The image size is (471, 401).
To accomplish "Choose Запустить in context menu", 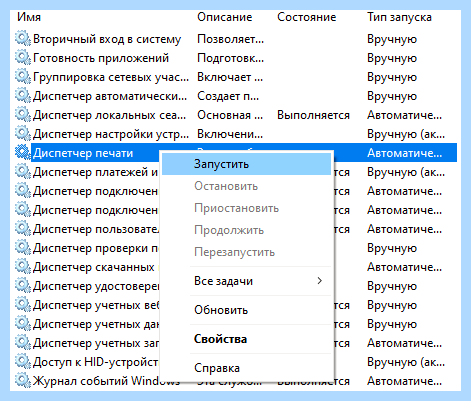I will tap(246, 164).
